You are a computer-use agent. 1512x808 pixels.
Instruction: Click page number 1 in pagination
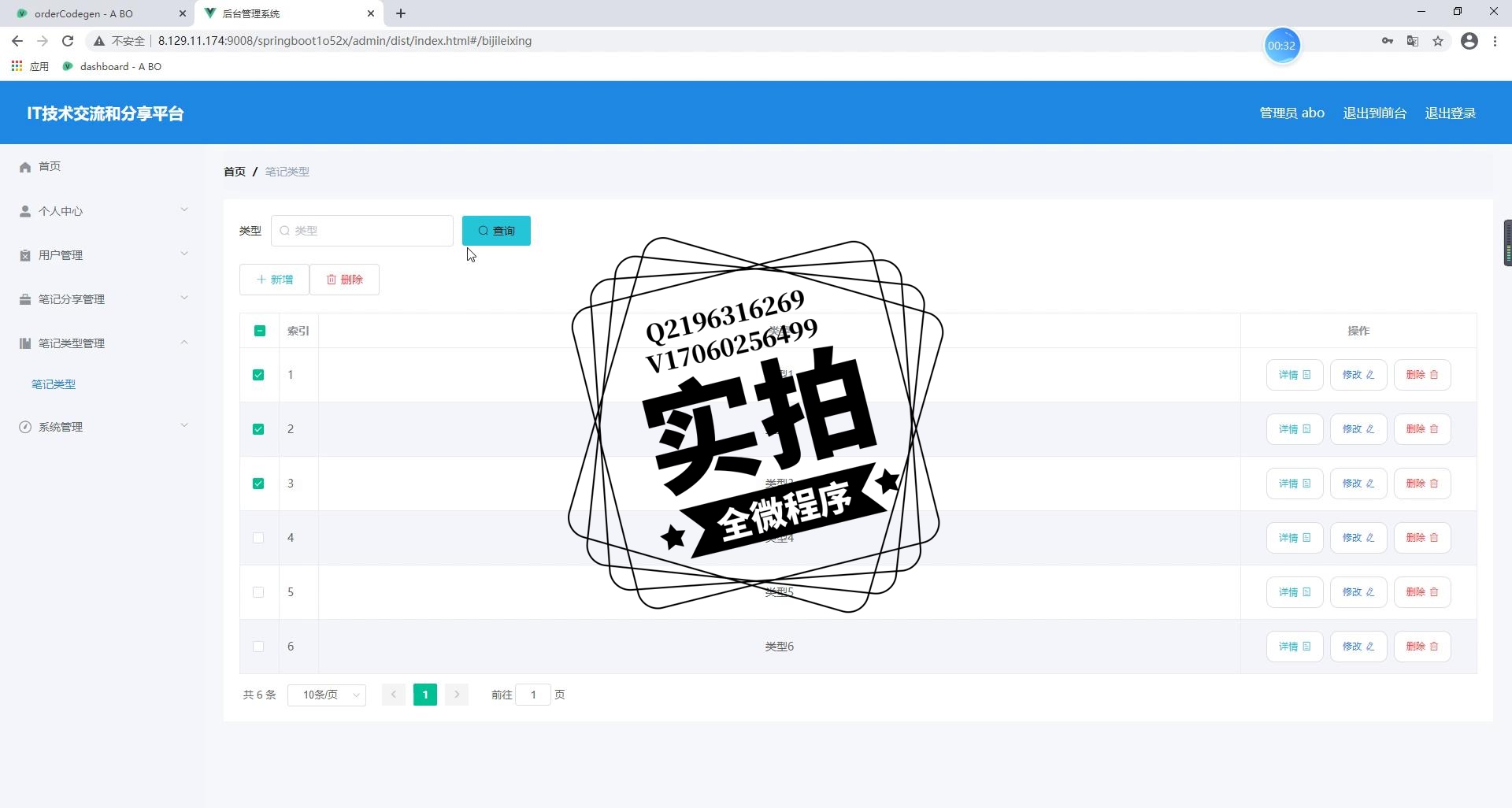tap(425, 695)
